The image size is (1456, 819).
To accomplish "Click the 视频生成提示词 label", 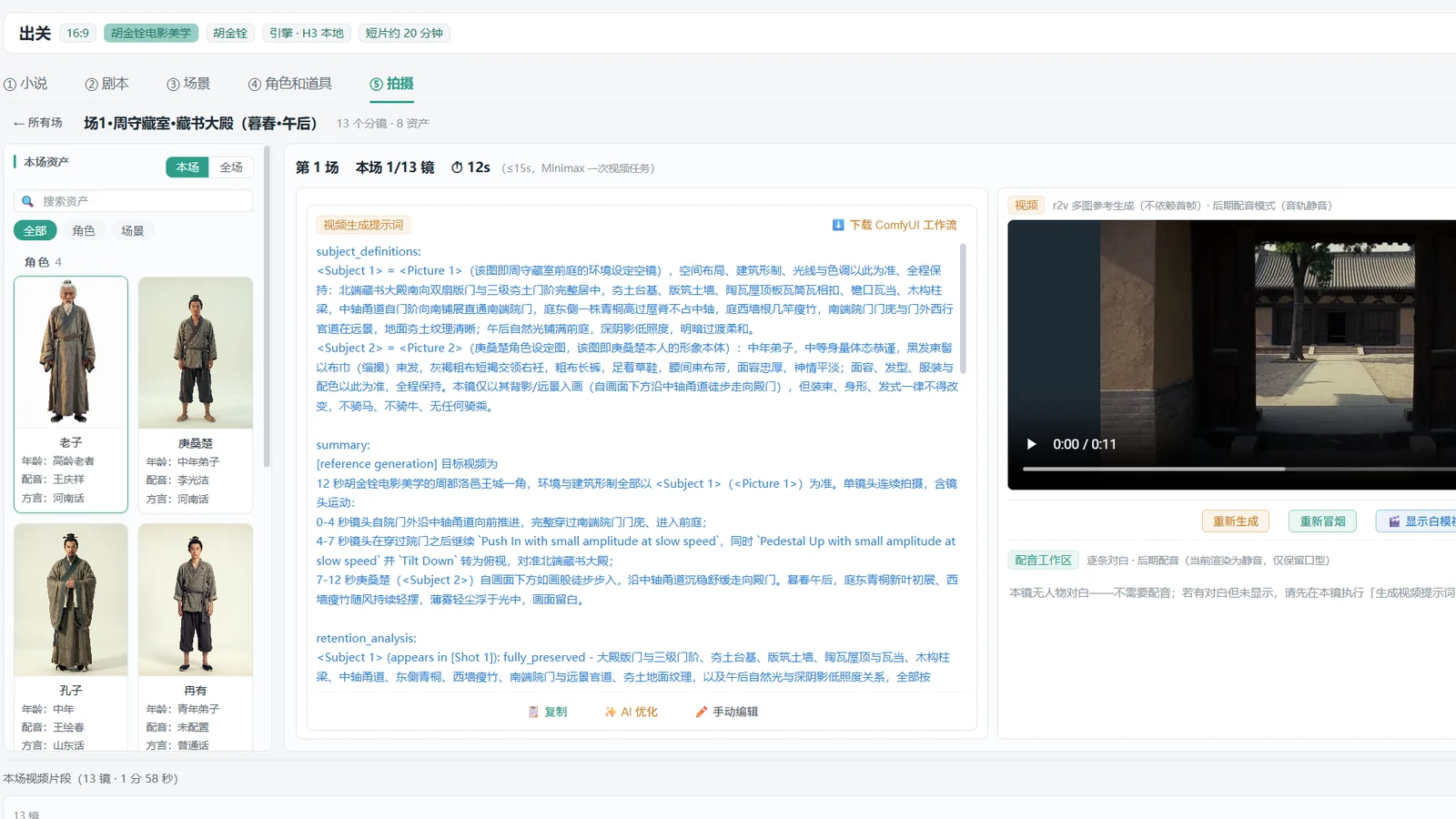I will click(363, 225).
